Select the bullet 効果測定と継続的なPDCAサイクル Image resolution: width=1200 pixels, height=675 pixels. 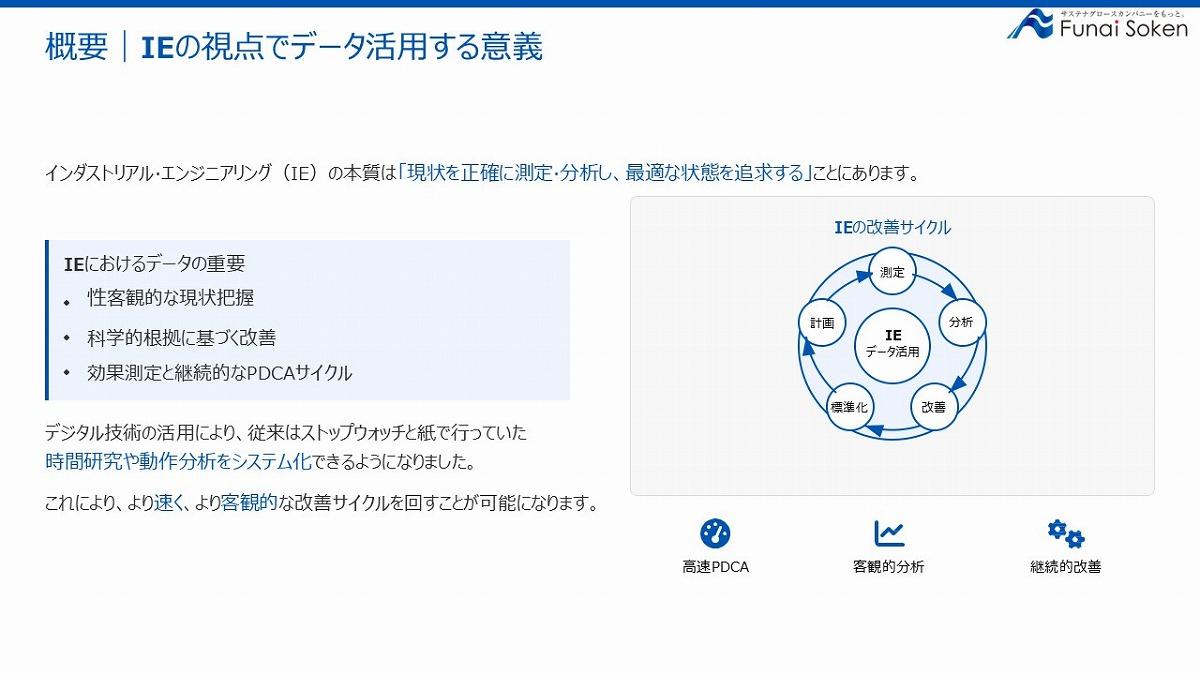[x=219, y=373]
